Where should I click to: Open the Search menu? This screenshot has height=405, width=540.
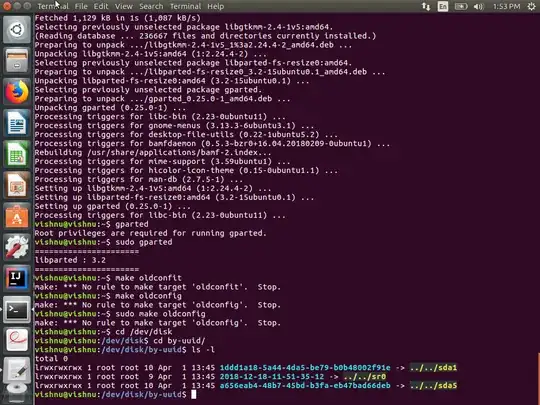(151, 6)
